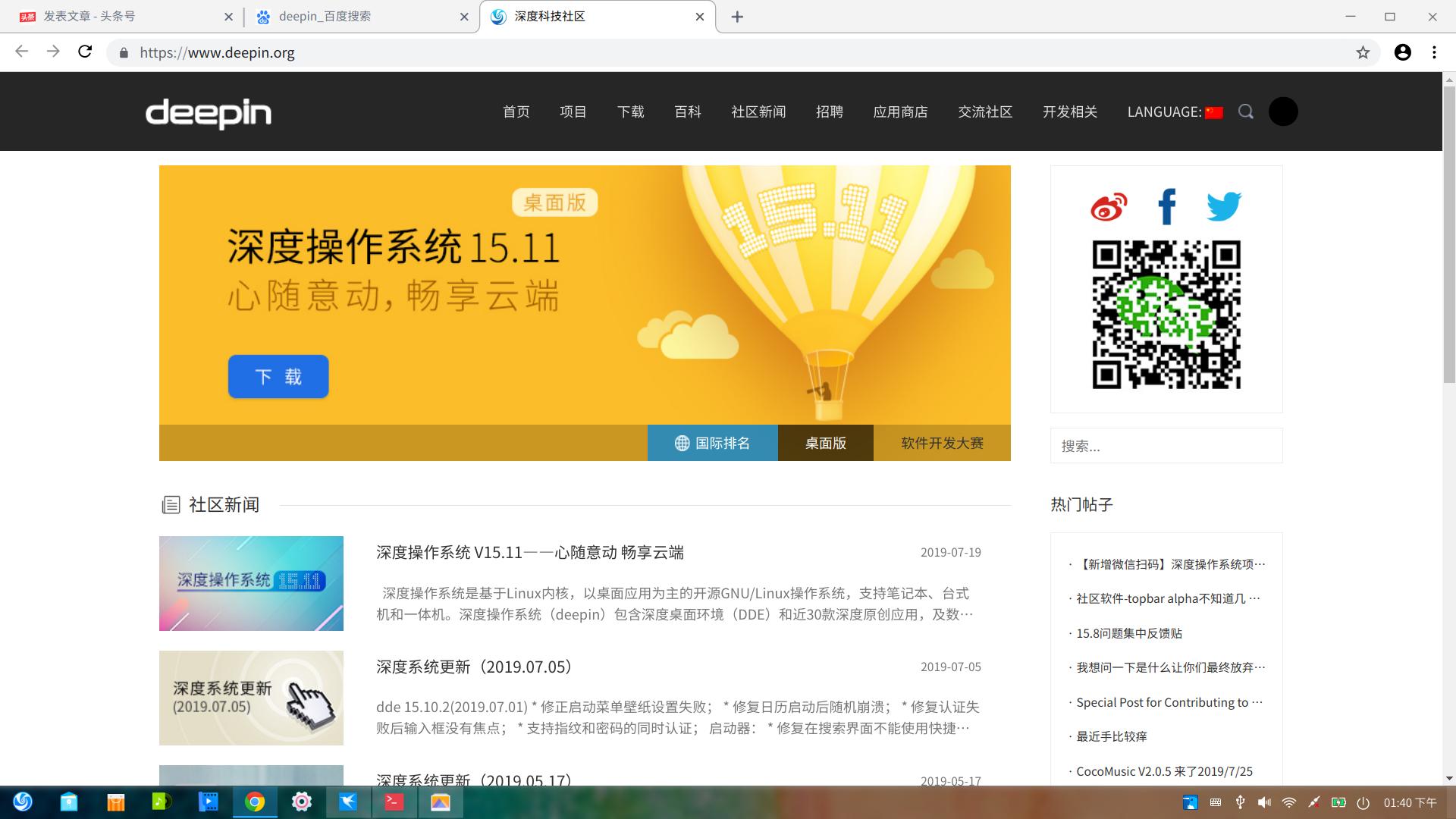Open 百科 nav menu item
Screen dimensions: 1456x819
(688, 111)
